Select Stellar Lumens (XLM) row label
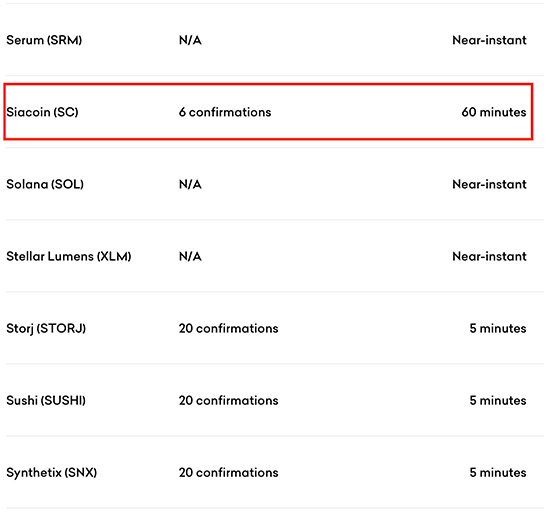 pos(69,256)
